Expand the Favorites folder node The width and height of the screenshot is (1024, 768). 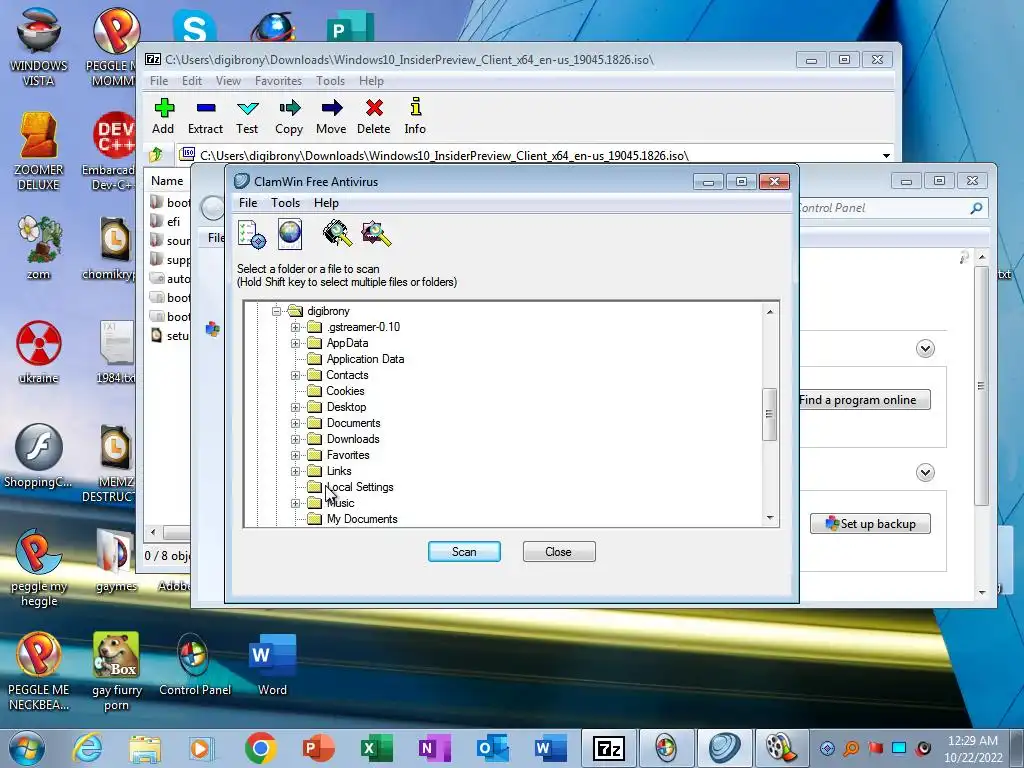pos(295,455)
